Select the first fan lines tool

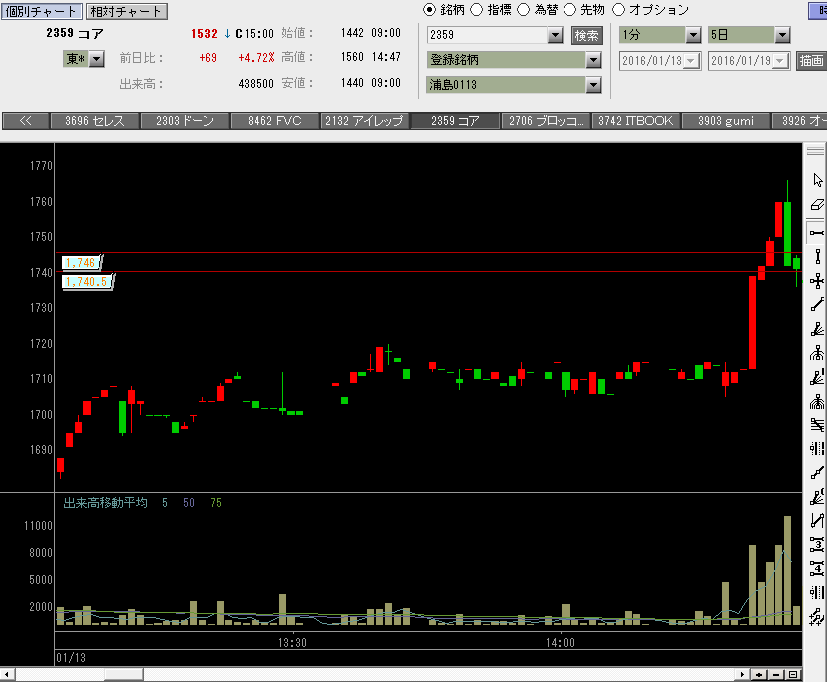817,329
